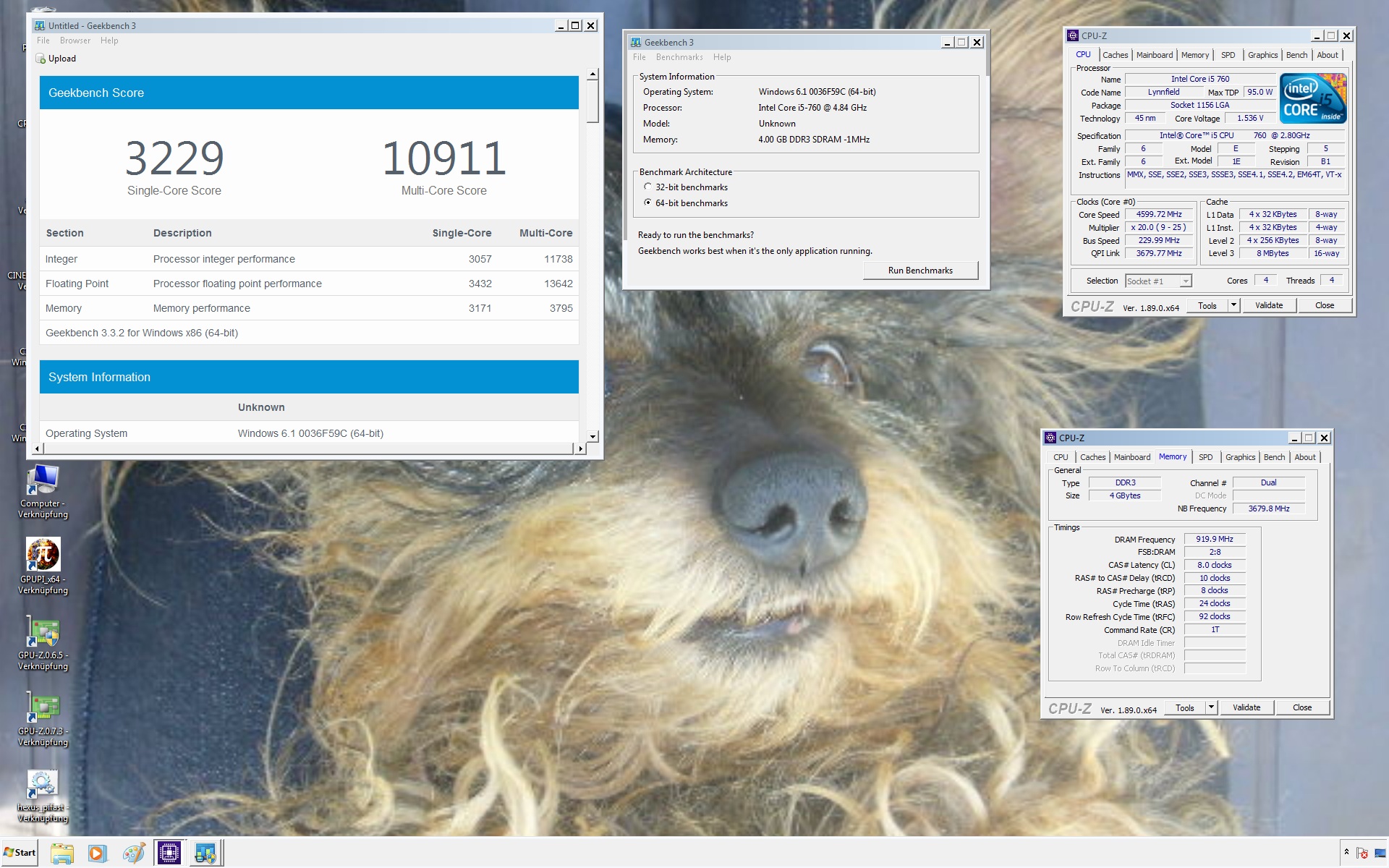Open the Action Center flag icon

1362,853
